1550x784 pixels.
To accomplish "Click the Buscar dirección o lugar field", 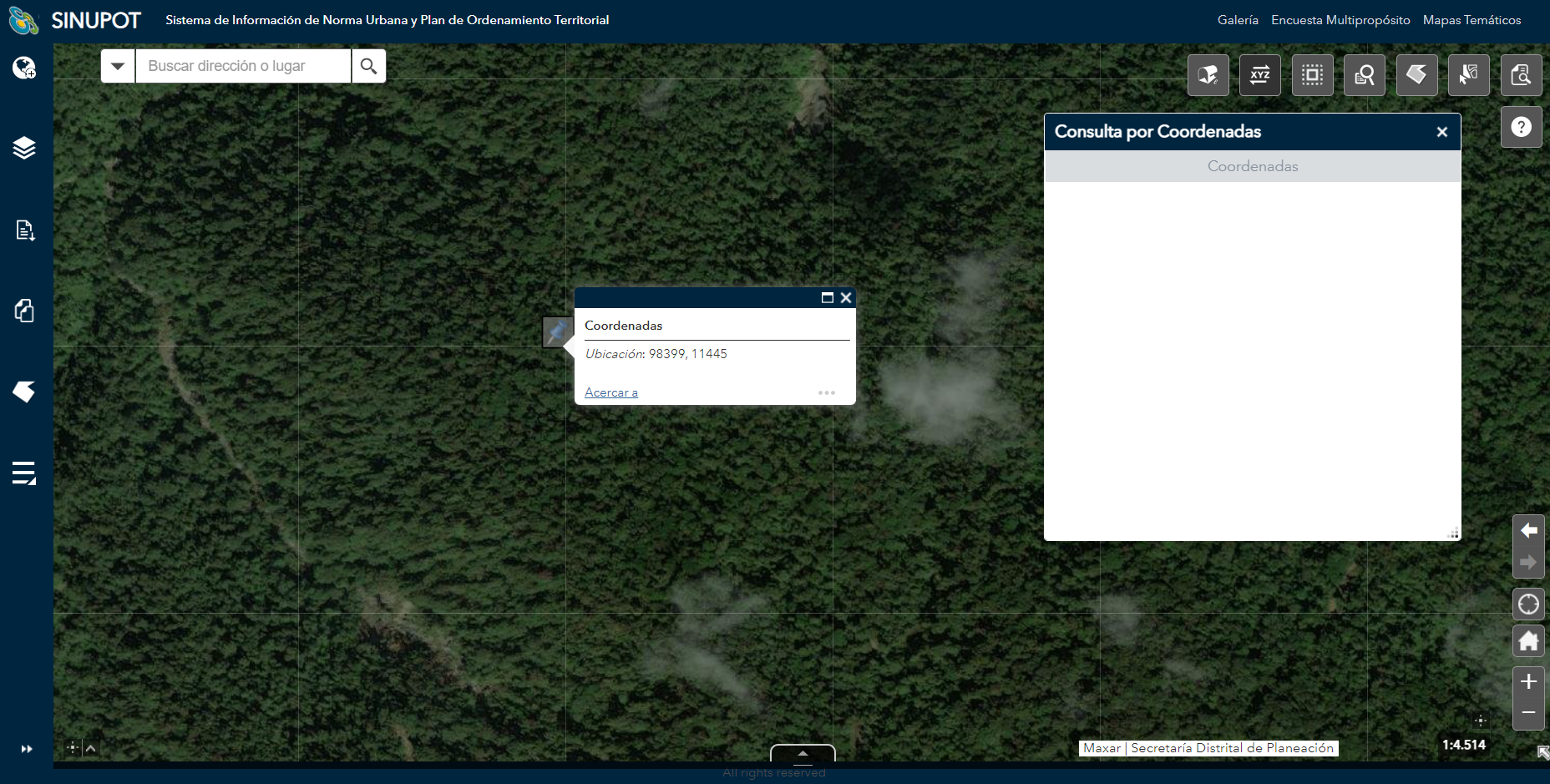I will coord(243,66).
